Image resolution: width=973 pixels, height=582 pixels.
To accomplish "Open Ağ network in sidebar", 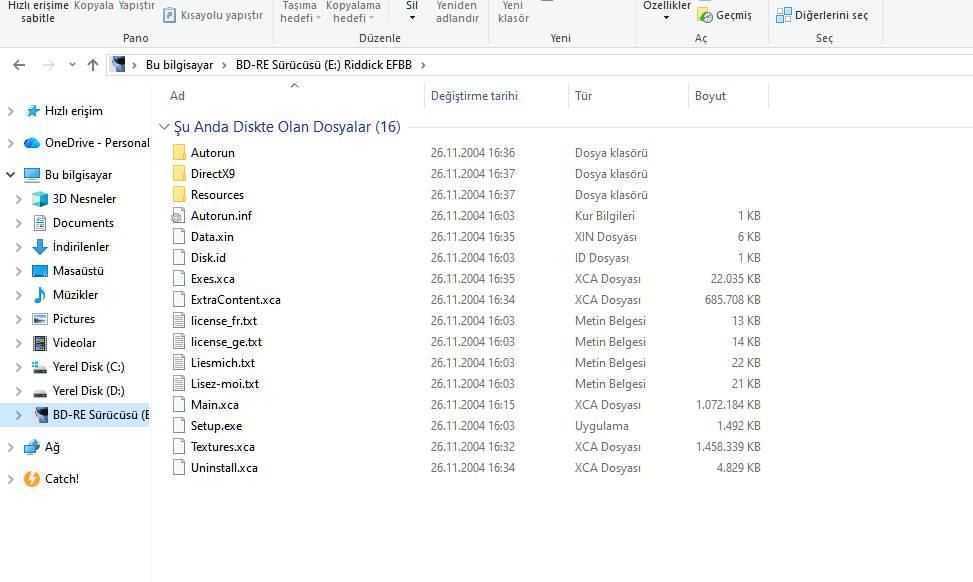I will point(52,447).
